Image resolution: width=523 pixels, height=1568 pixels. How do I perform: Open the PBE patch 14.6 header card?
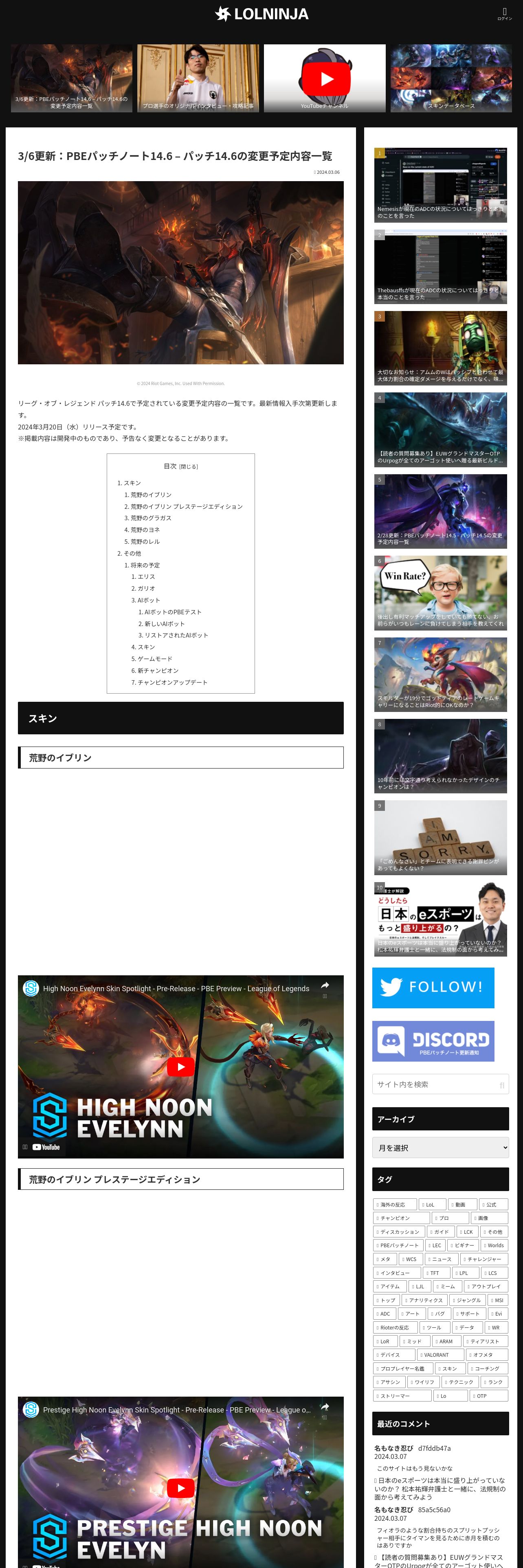(72, 78)
